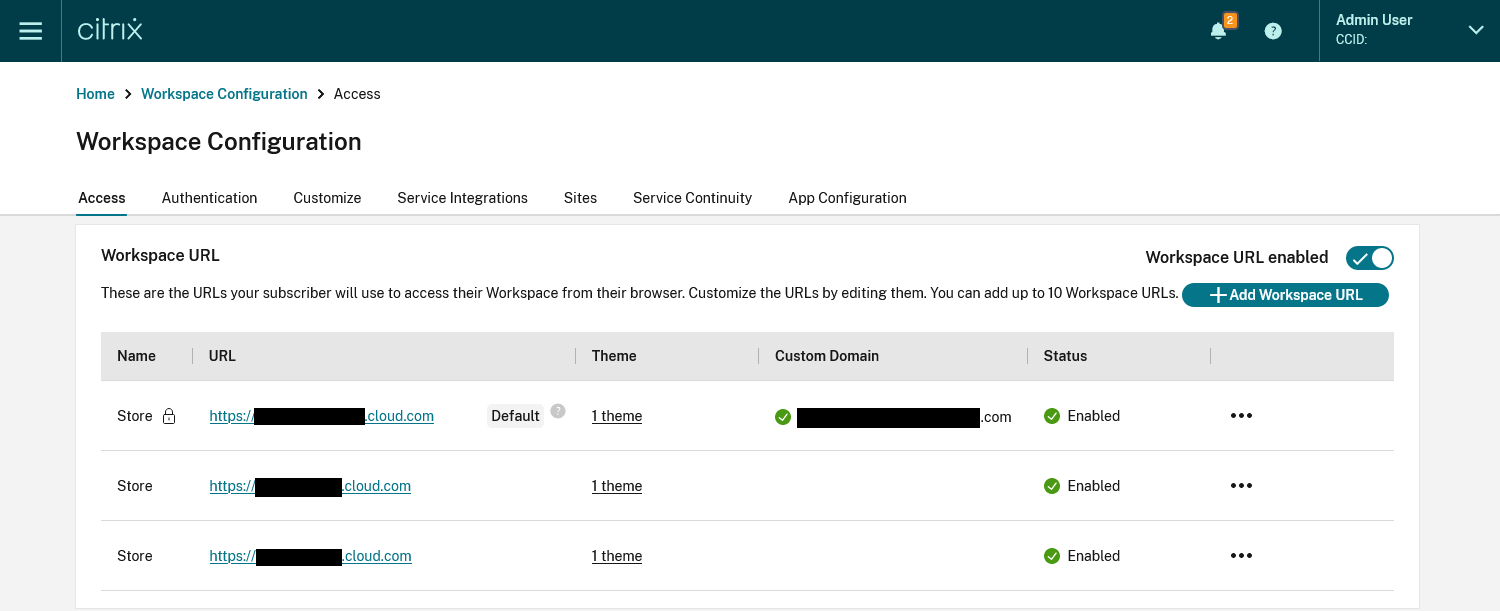
Task: Click first row Enabled status icon
Action: [x=1052, y=416]
